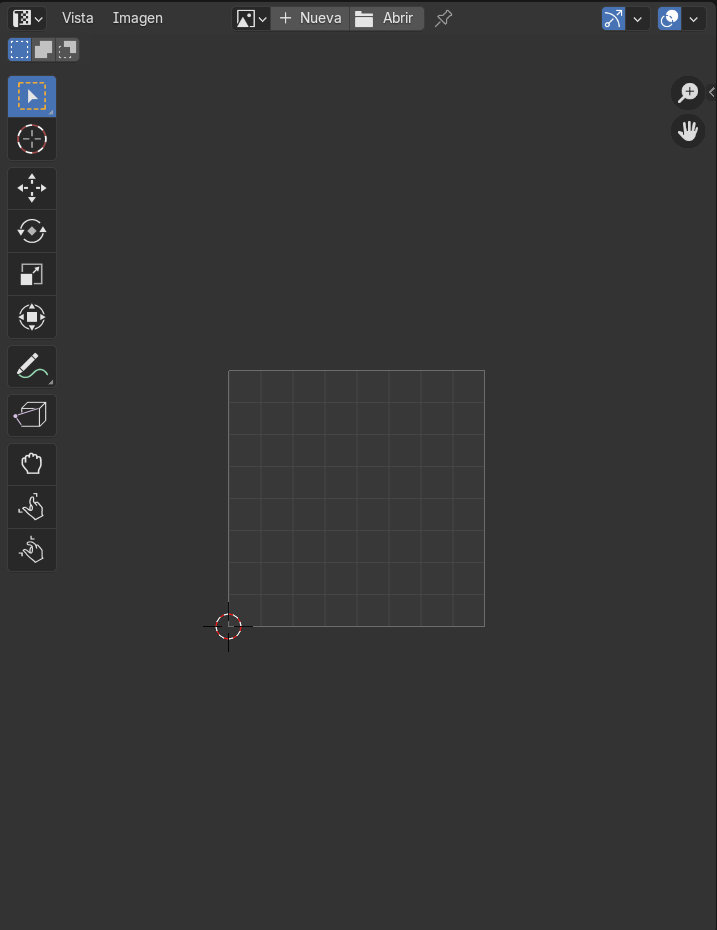Activate the Transform tool
Image resolution: width=717 pixels, height=930 pixels.
click(x=32, y=317)
